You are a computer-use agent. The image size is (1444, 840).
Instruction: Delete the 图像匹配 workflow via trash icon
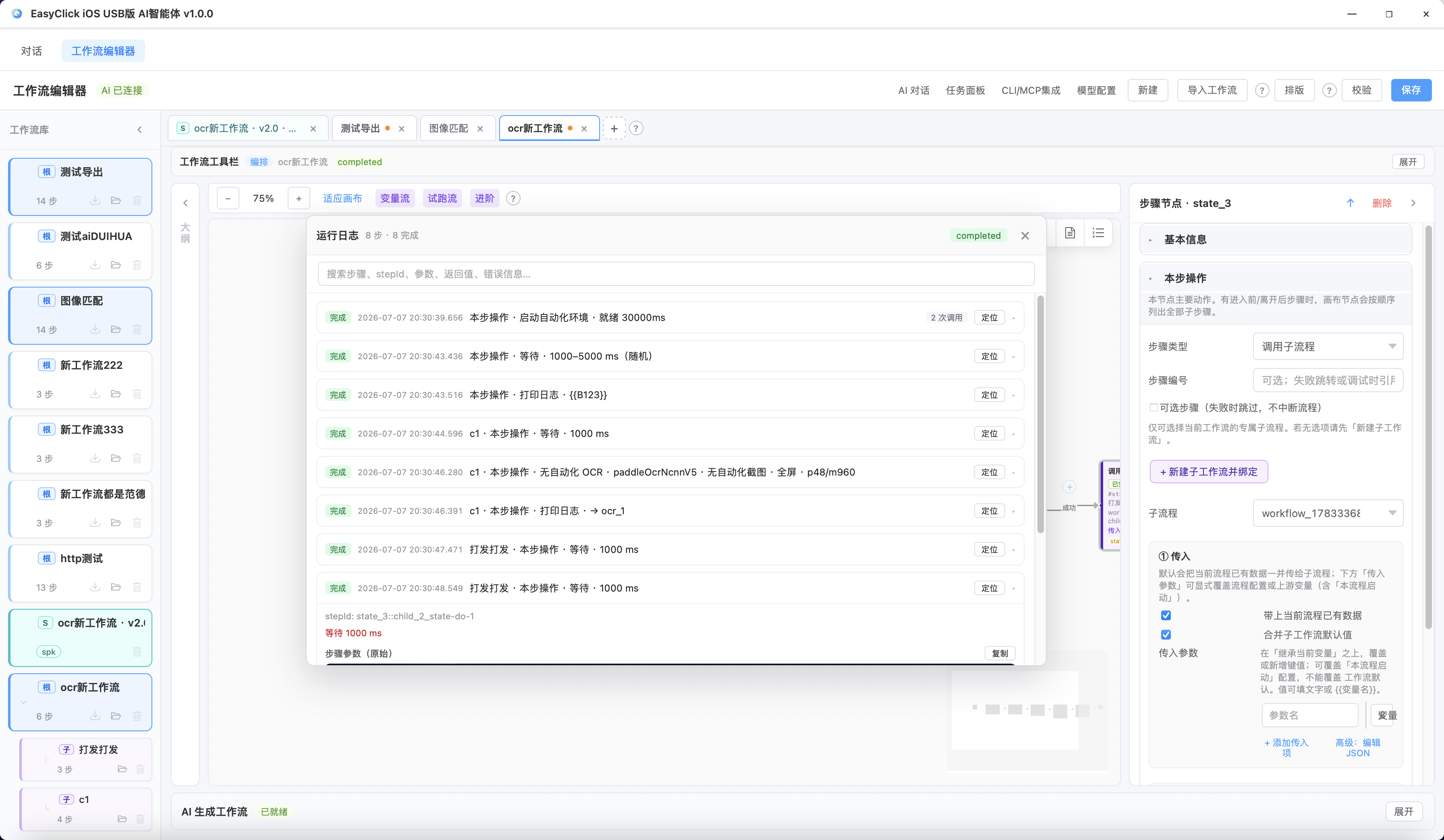(137, 329)
